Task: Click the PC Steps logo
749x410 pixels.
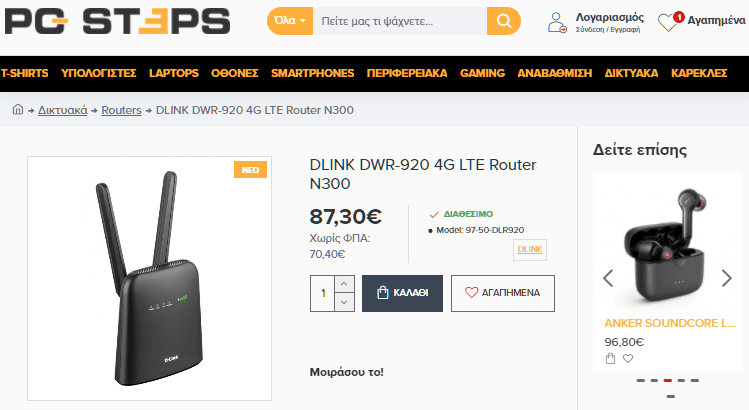Action: tap(118, 22)
